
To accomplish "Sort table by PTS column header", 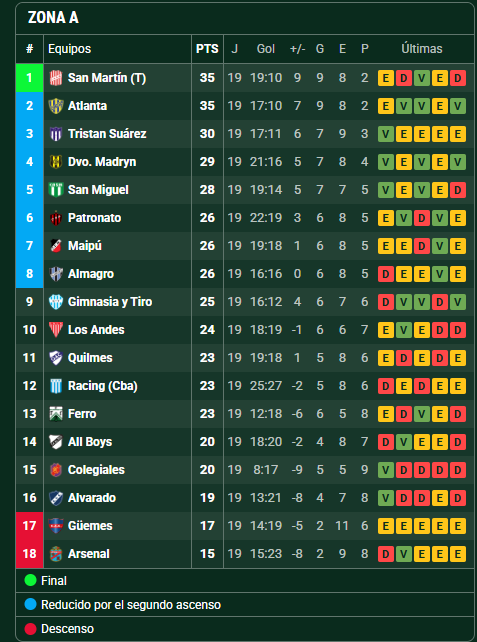I will 207,49.
